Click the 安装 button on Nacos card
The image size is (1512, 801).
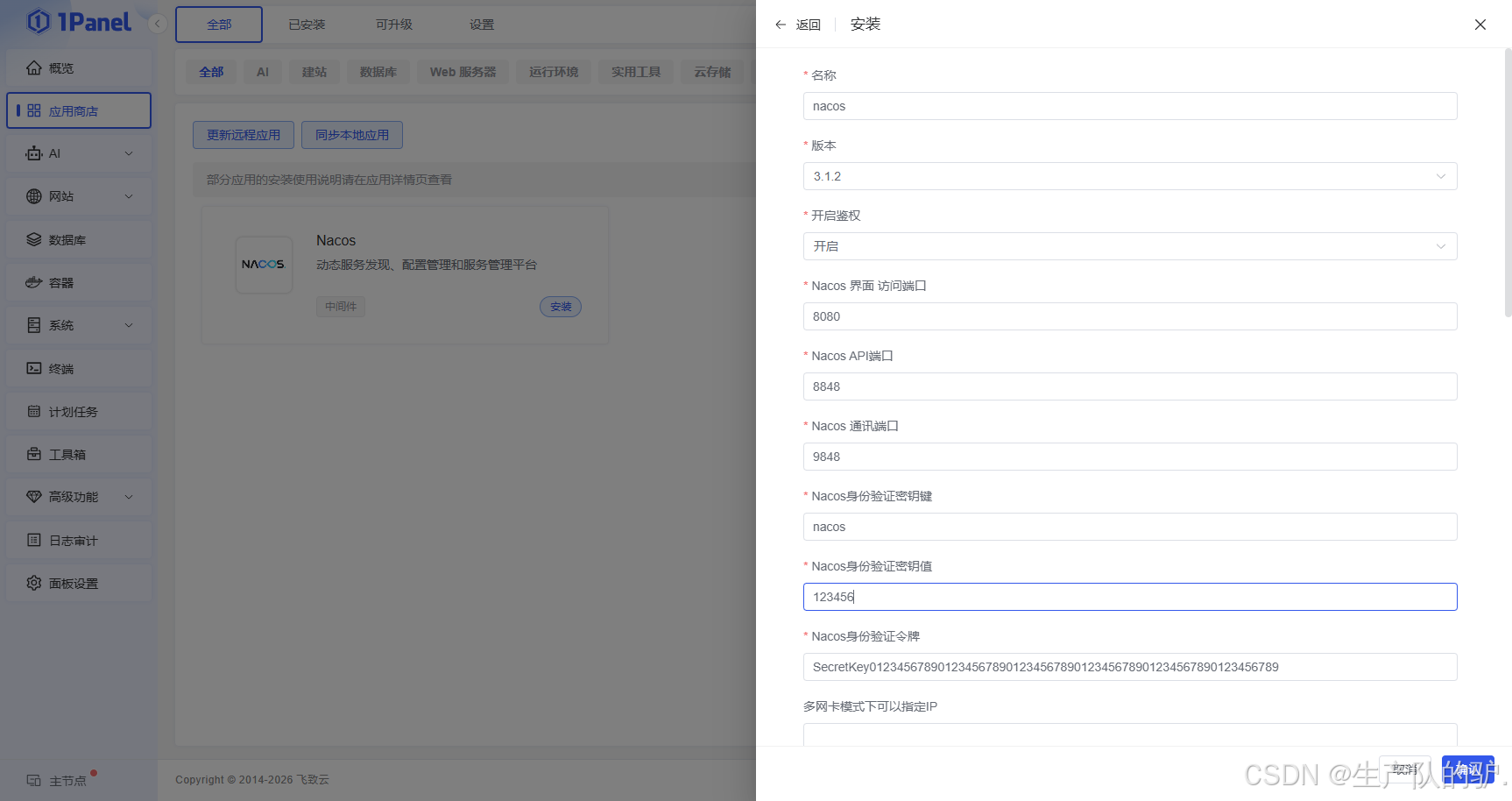click(561, 307)
